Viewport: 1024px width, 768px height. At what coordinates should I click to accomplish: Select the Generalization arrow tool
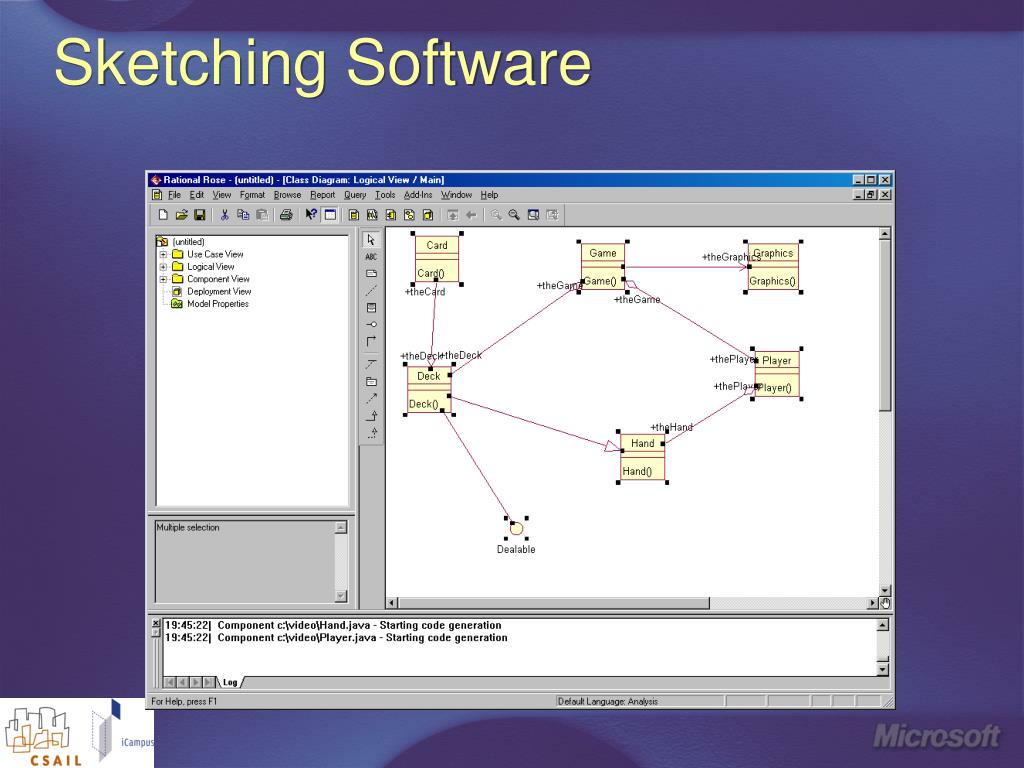(371, 415)
